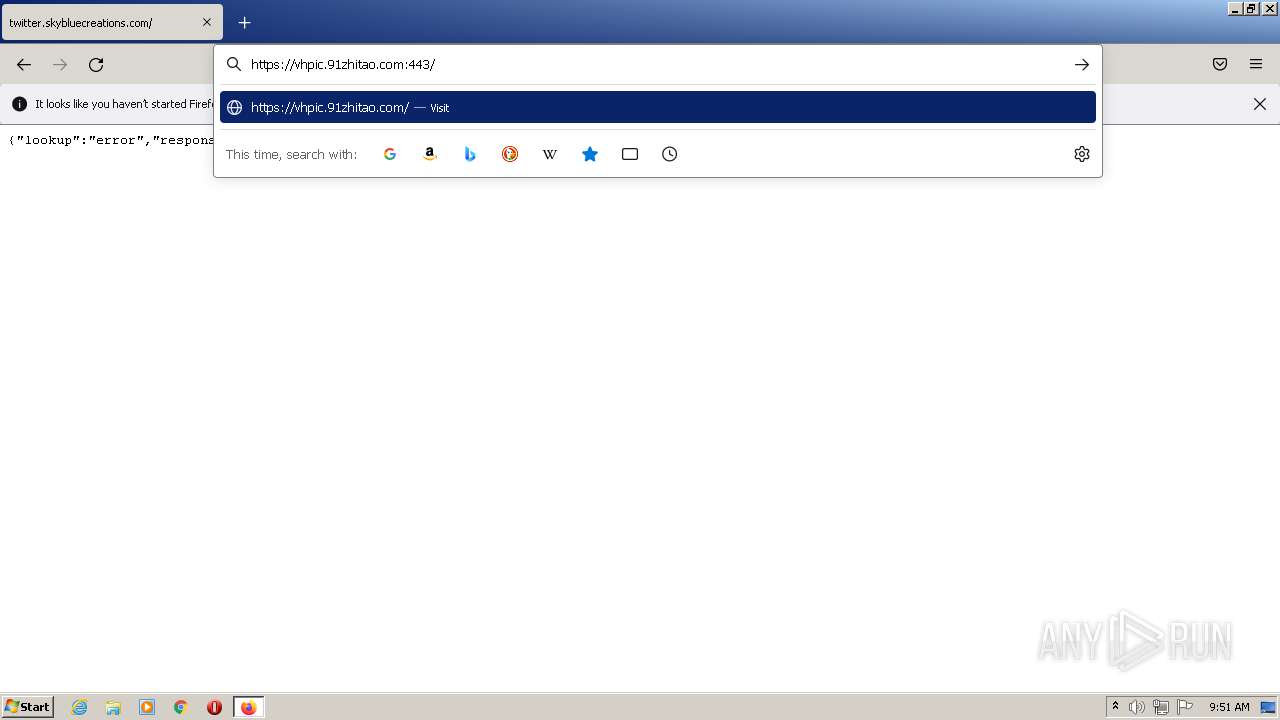Click "It looks like you haven't started" message
Screen dimensions: 1280x720
(x=123, y=104)
